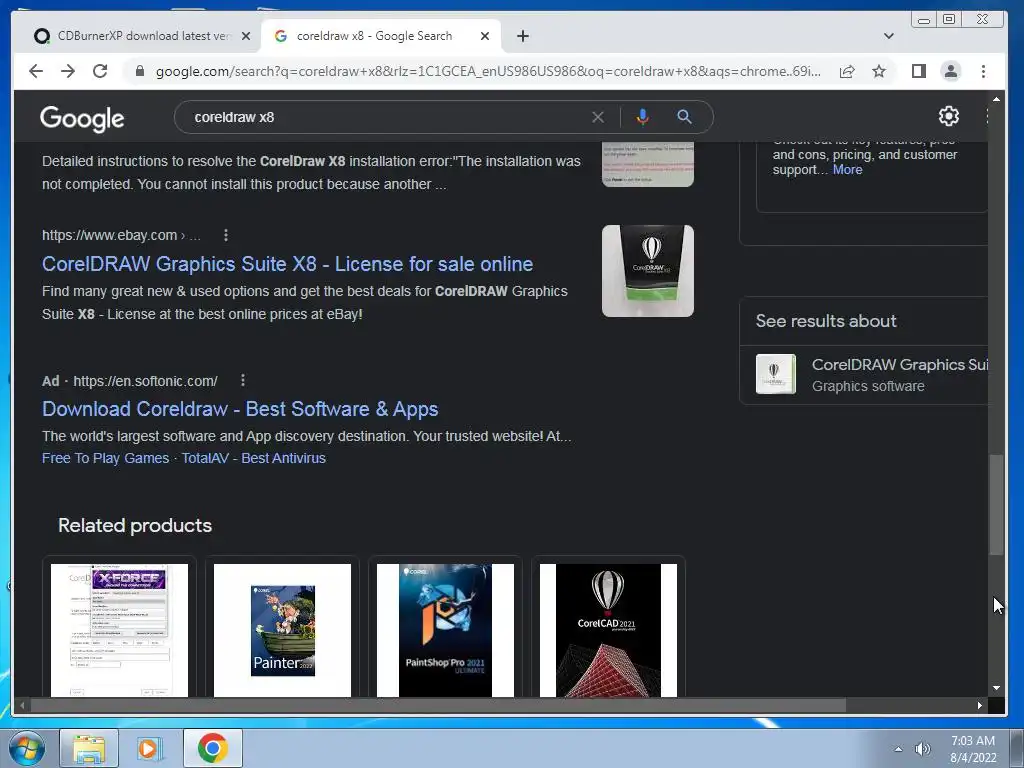Click the scroll right arrow
Image resolution: width=1024 pixels, height=768 pixels.
pyautogui.click(x=980, y=705)
